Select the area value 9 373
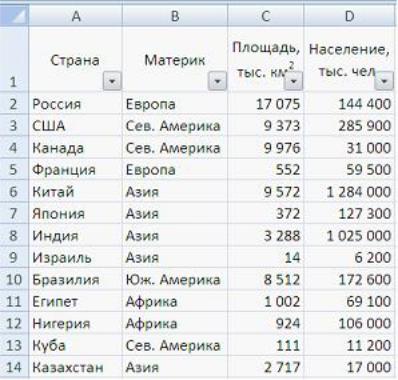This screenshot has width=398, height=380. pyautogui.click(x=266, y=126)
